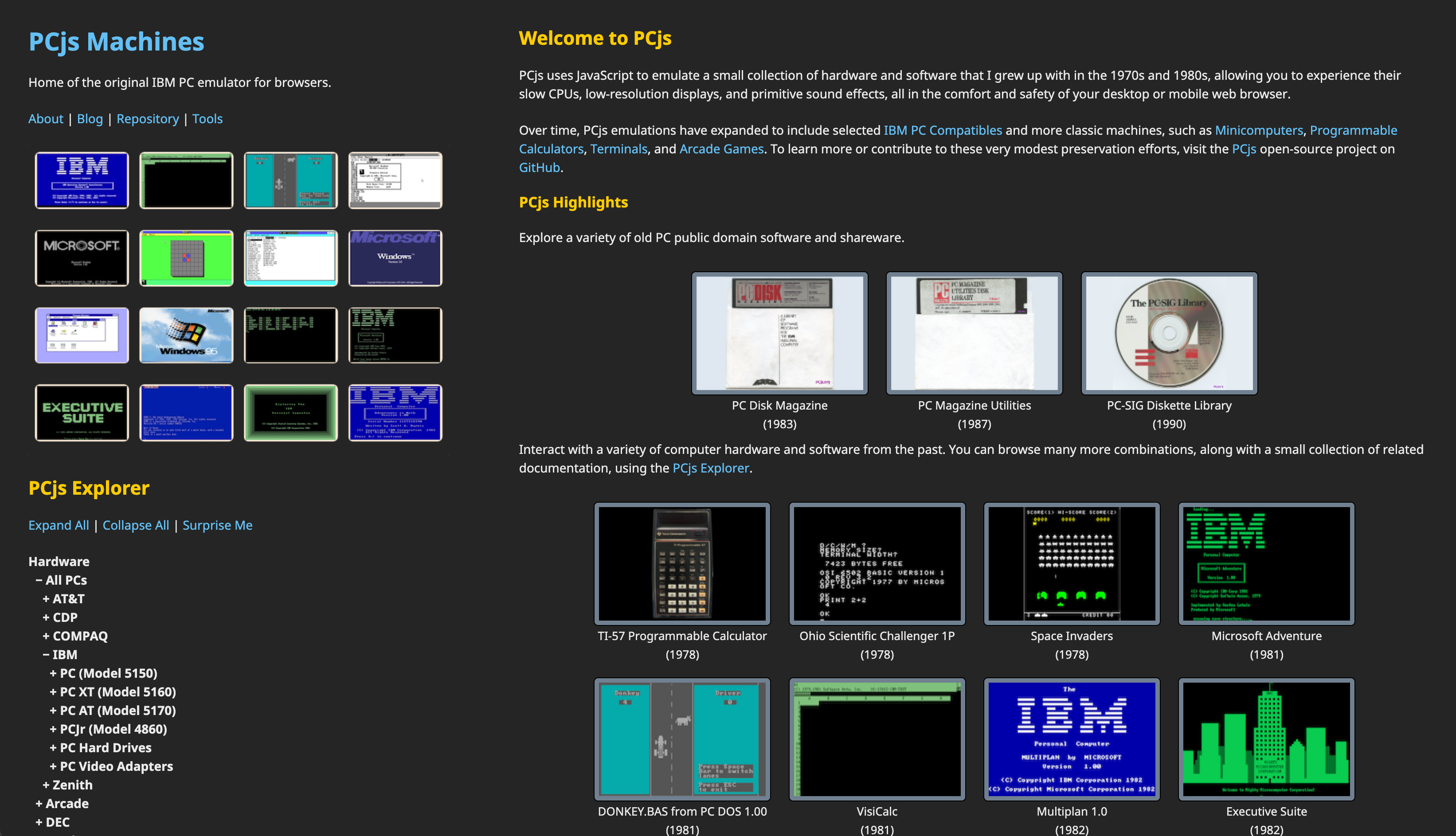The image size is (1456, 836).
Task: Click the black MICROSOFT logo thumbnail in left grid
Action: tap(82, 258)
